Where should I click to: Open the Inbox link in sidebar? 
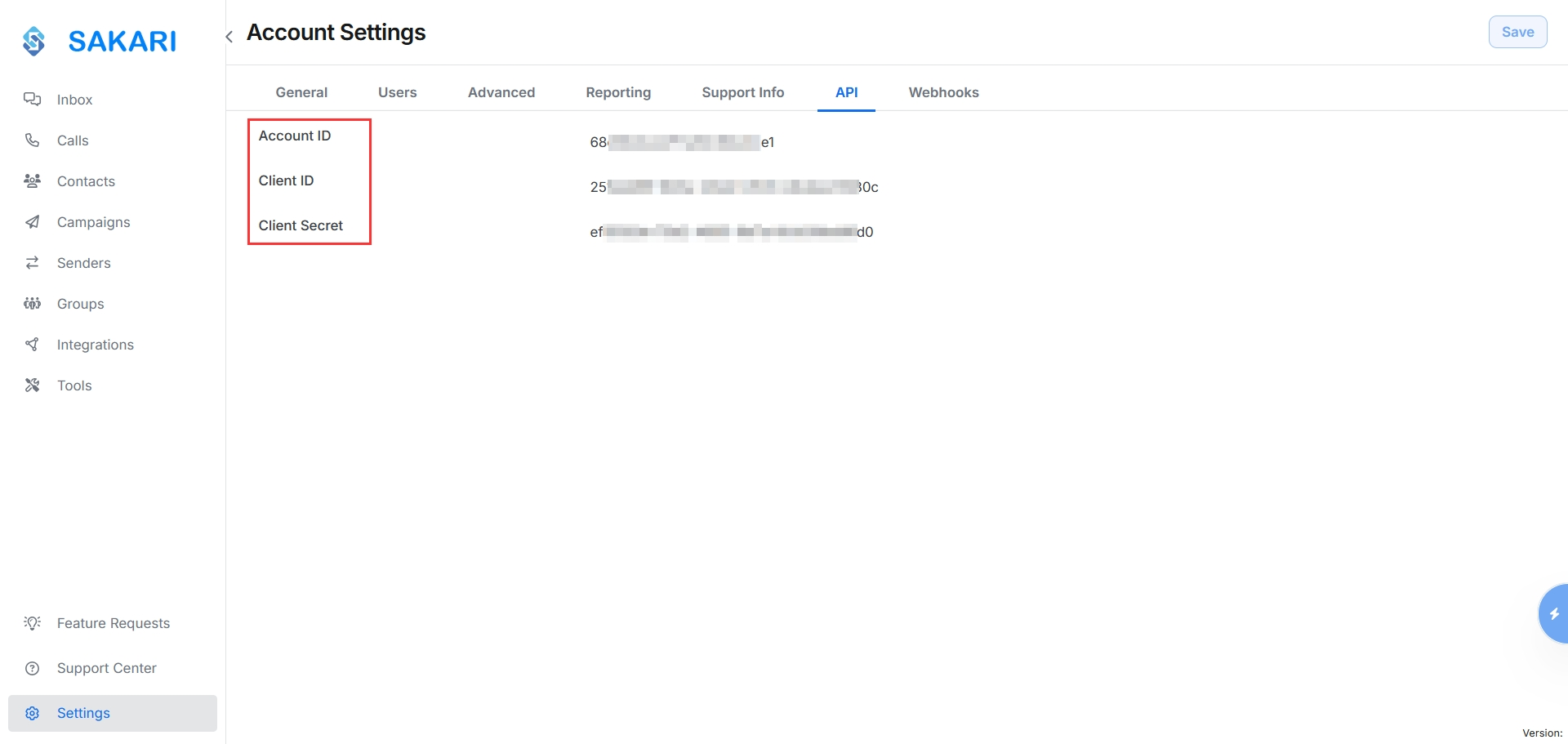tap(74, 100)
